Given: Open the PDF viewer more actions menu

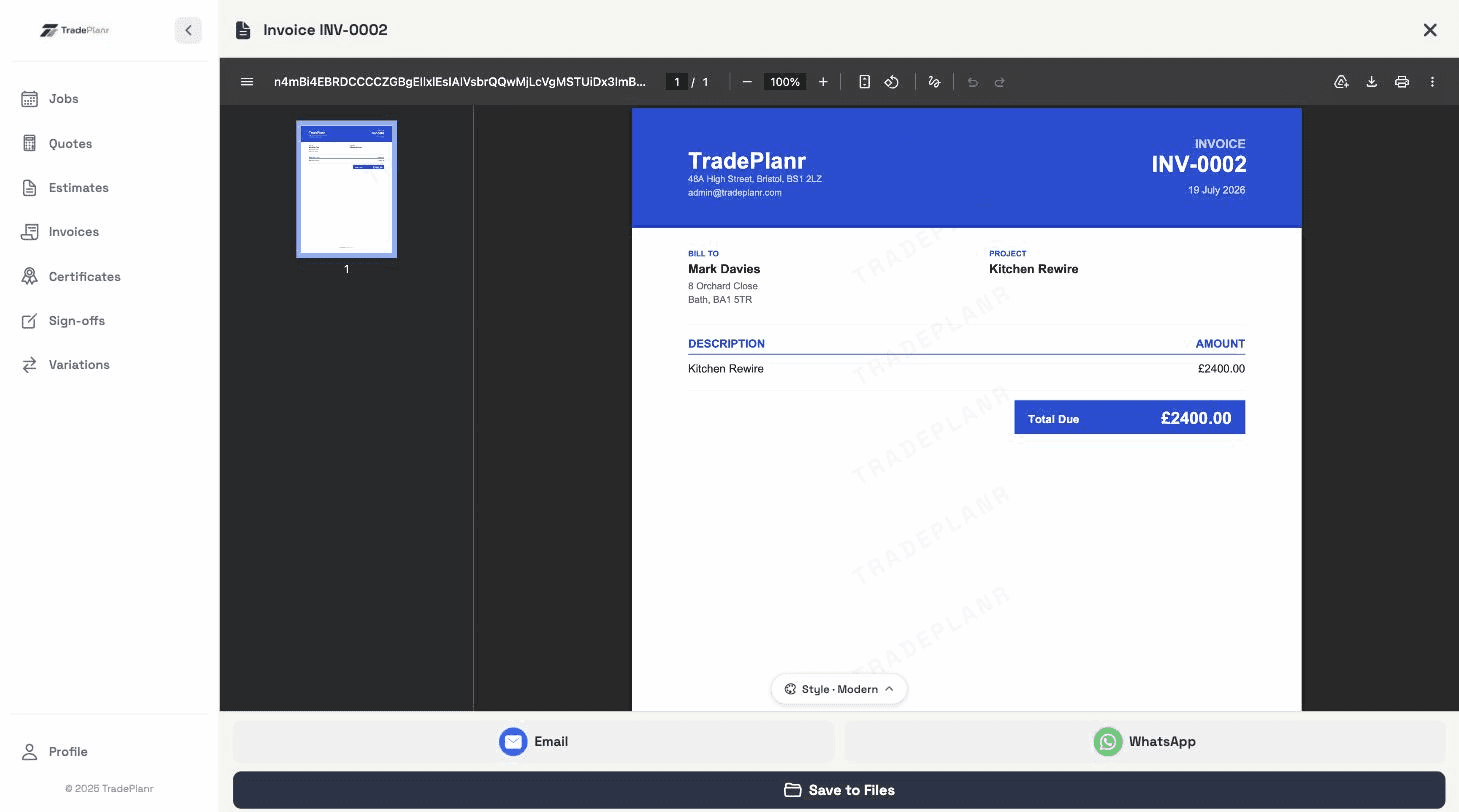Looking at the screenshot, I should (x=1432, y=82).
